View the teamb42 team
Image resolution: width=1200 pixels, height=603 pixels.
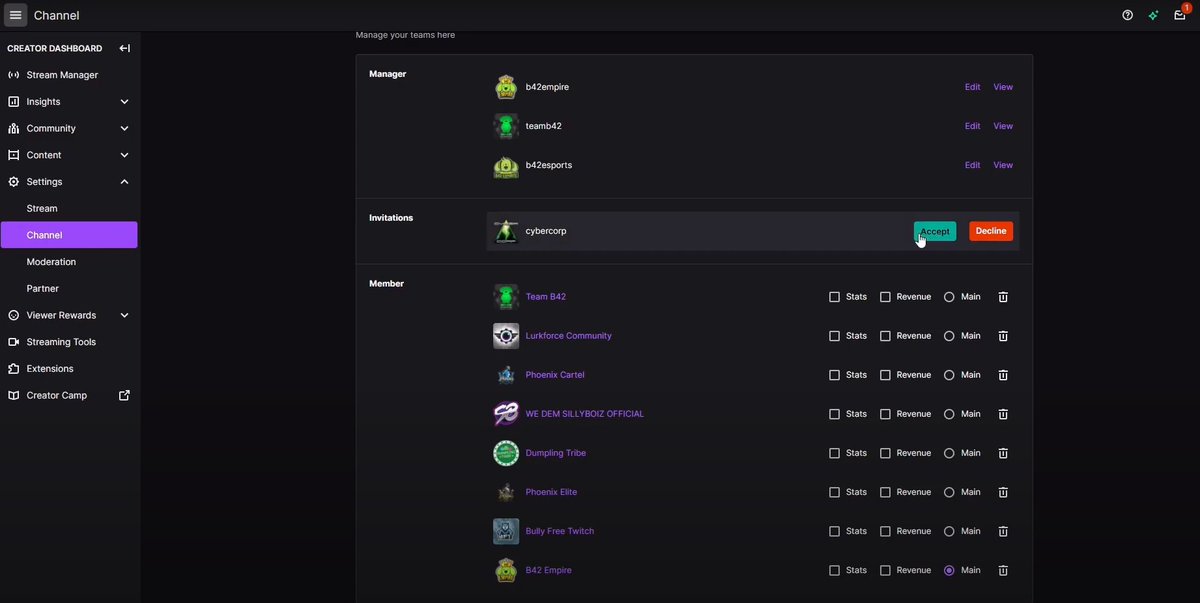click(1003, 126)
